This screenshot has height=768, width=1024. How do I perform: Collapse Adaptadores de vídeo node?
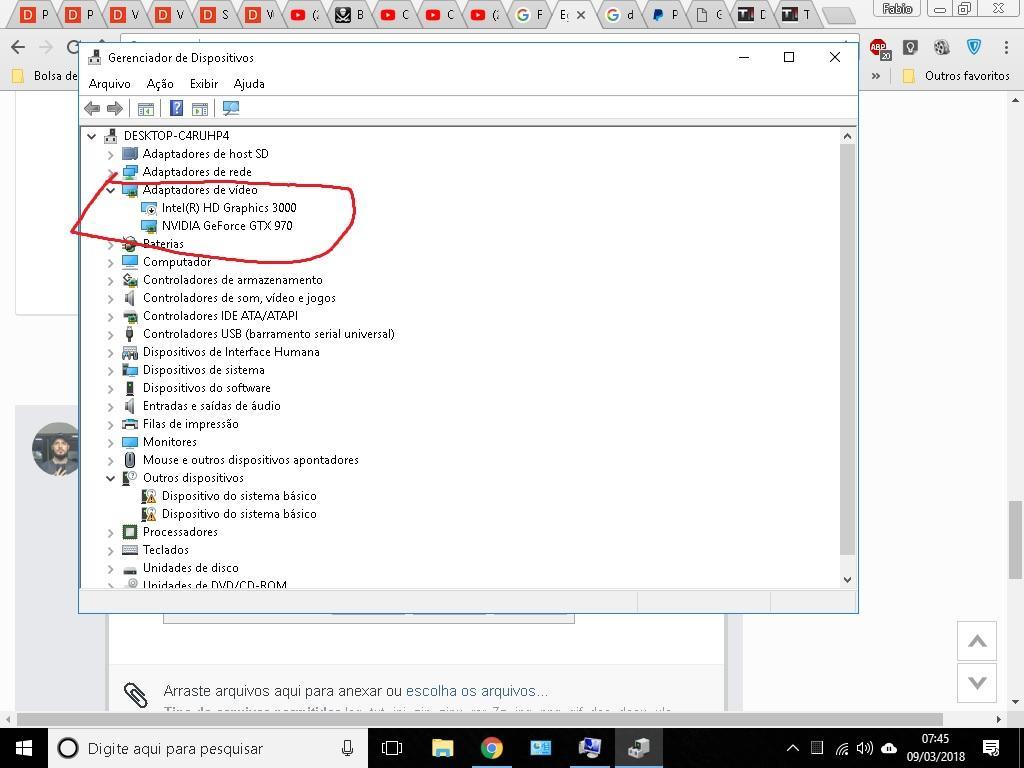(110, 190)
